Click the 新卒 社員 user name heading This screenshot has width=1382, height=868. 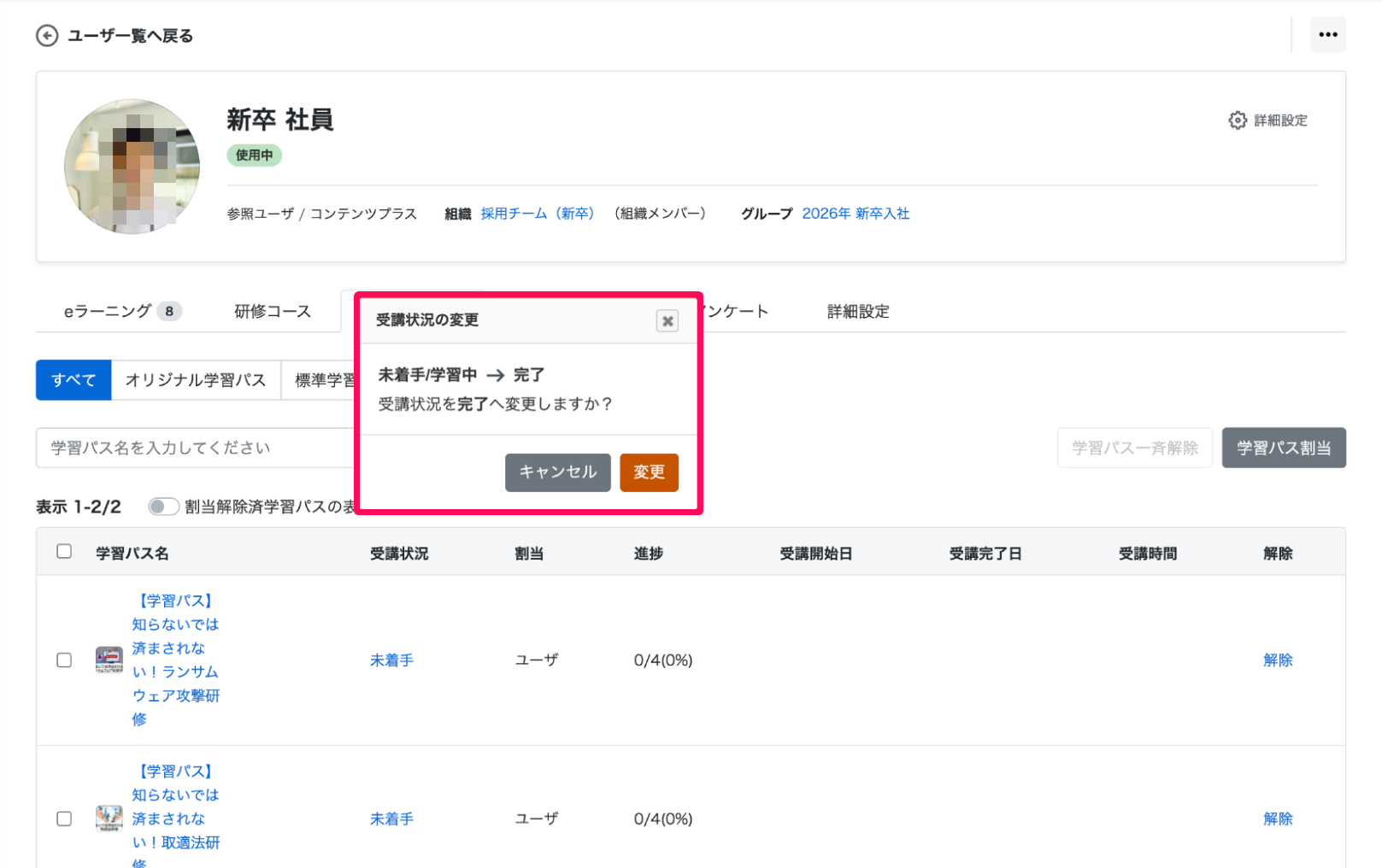click(x=280, y=120)
